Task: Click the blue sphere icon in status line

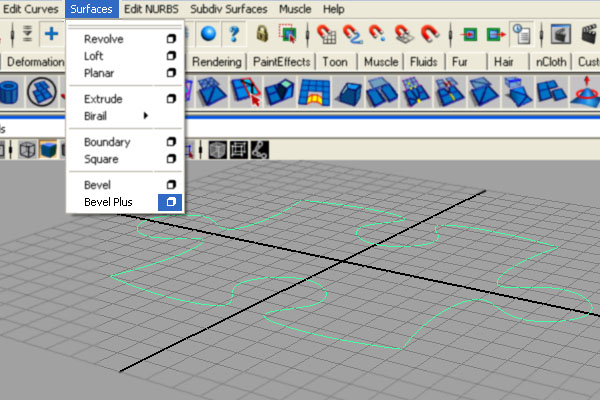Action: click(209, 34)
